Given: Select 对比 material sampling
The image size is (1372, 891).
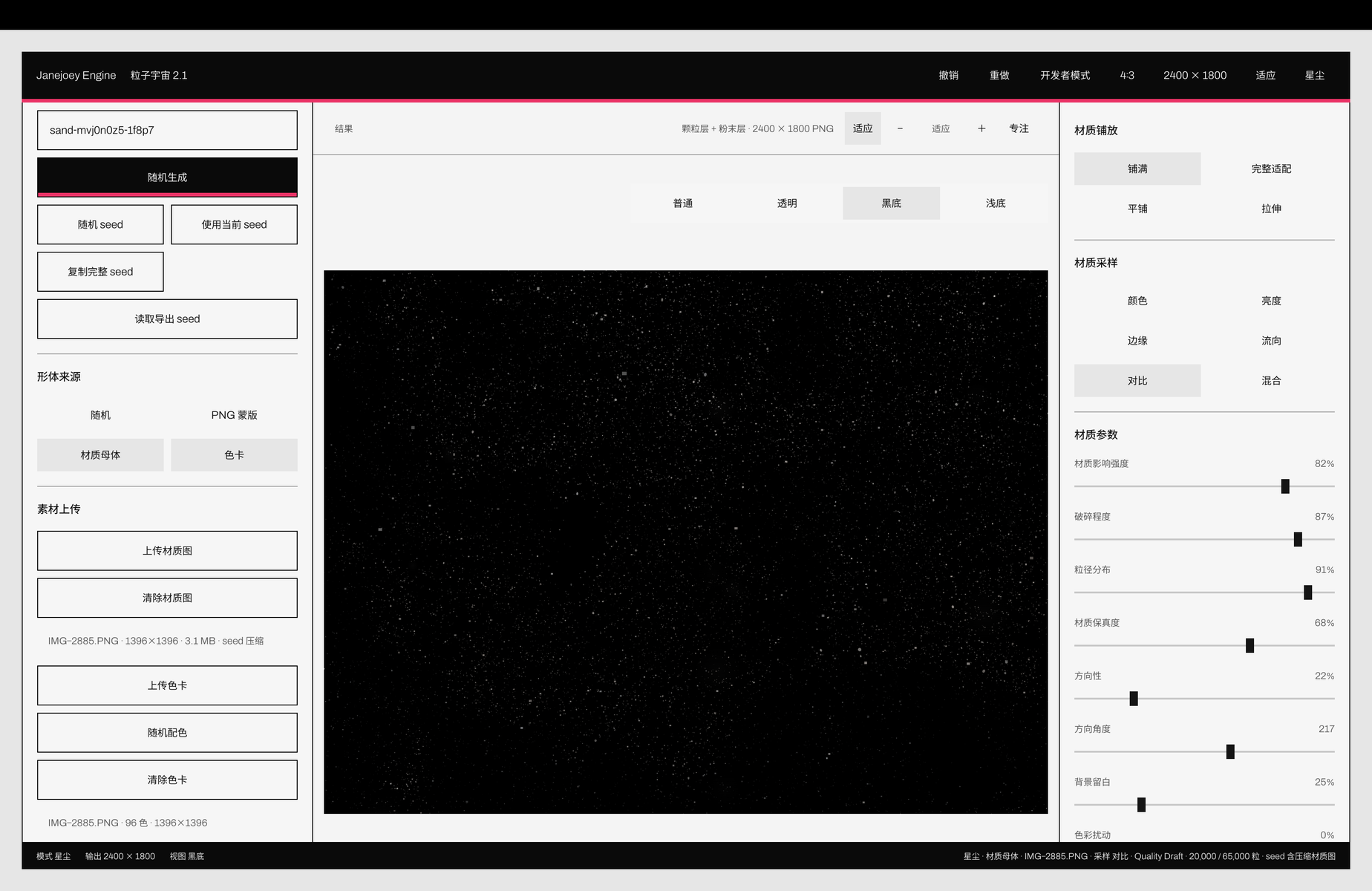Looking at the screenshot, I should [1137, 380].
